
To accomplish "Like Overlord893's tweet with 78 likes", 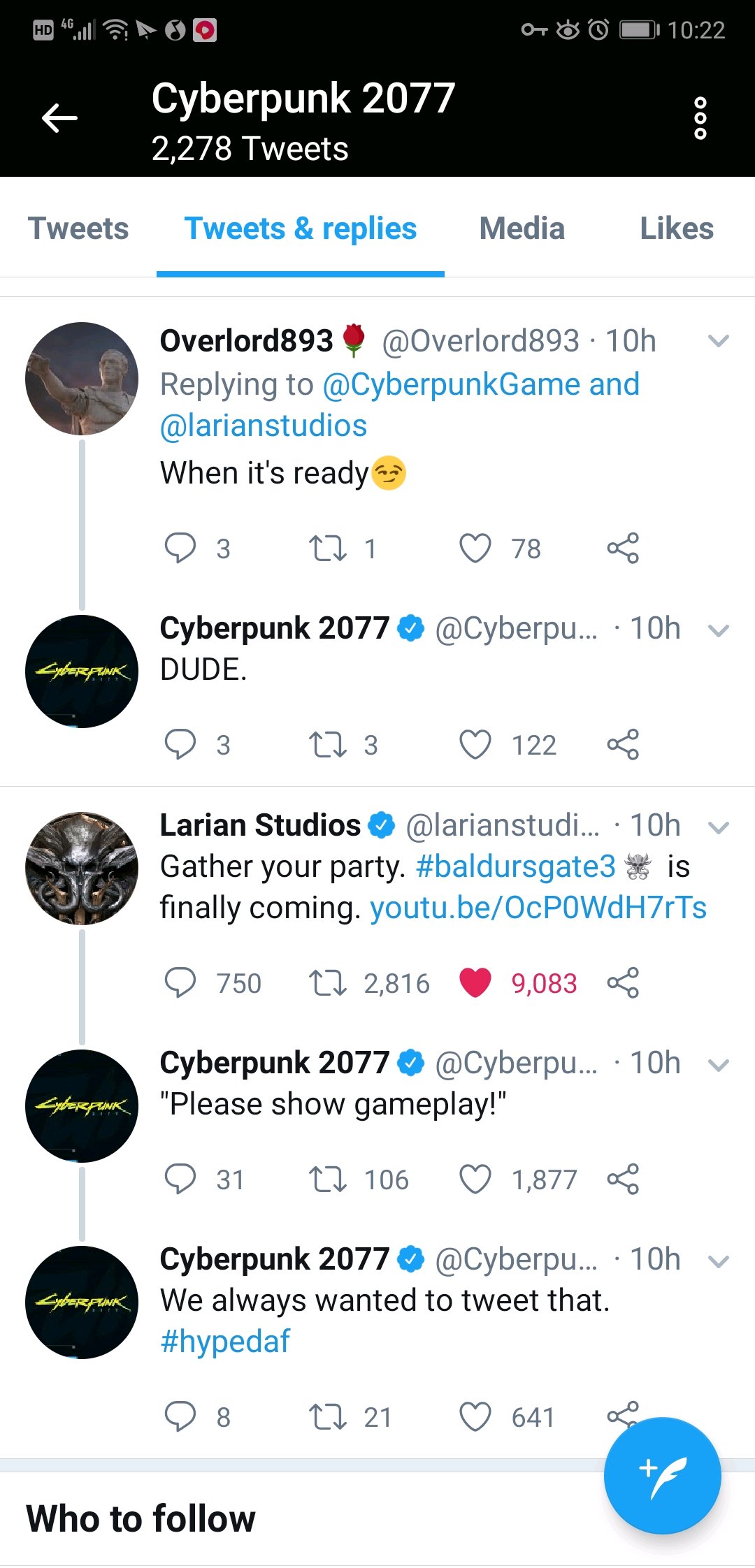I will click(x=475, y=548).
